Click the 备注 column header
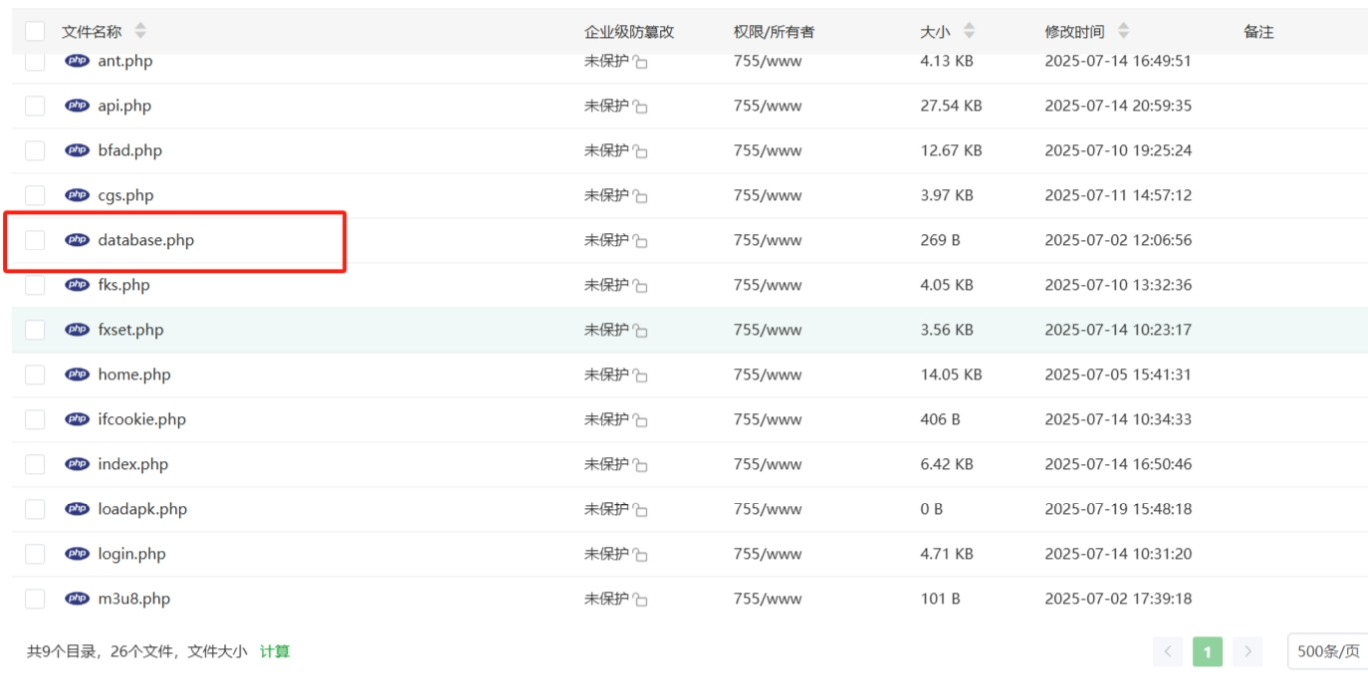Image resolution: width=1368 pixels, height=682 pixels. point(1259,32)
